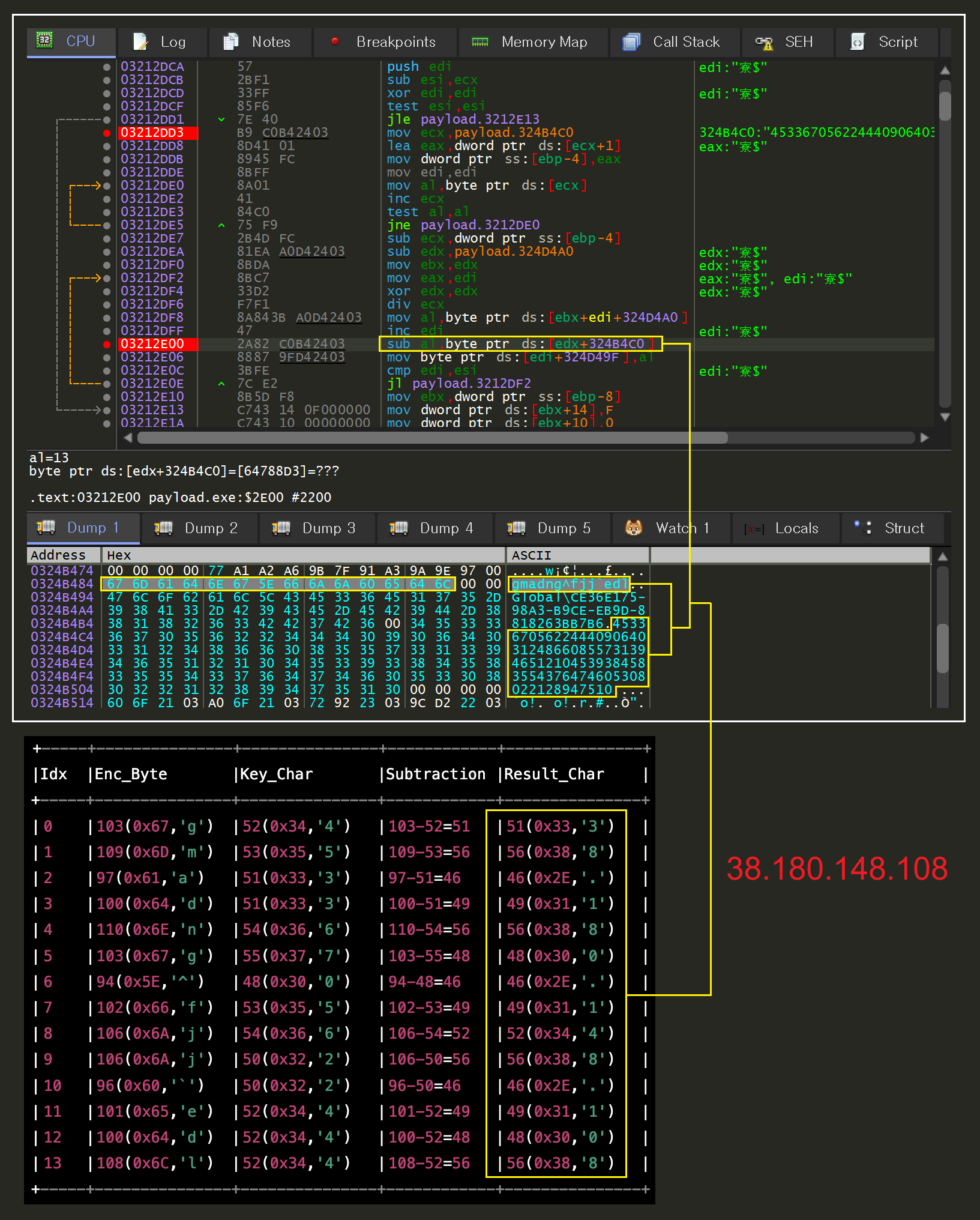The width and height of the screenshot is (980, 1220).
Task: Set a breakpoint dot at address 03212DCA
Action: [x=107, y=67]
